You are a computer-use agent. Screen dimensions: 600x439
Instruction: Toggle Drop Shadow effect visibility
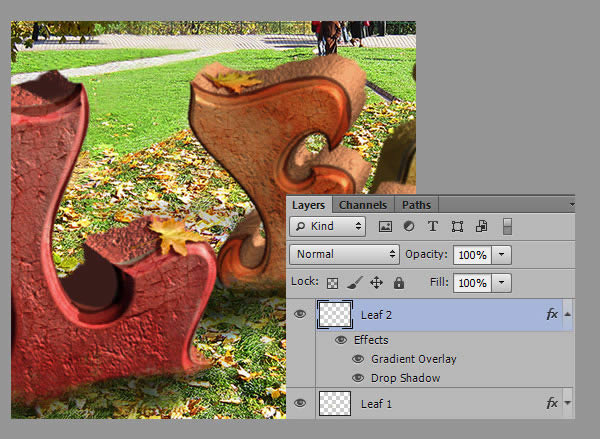[358, 378]
